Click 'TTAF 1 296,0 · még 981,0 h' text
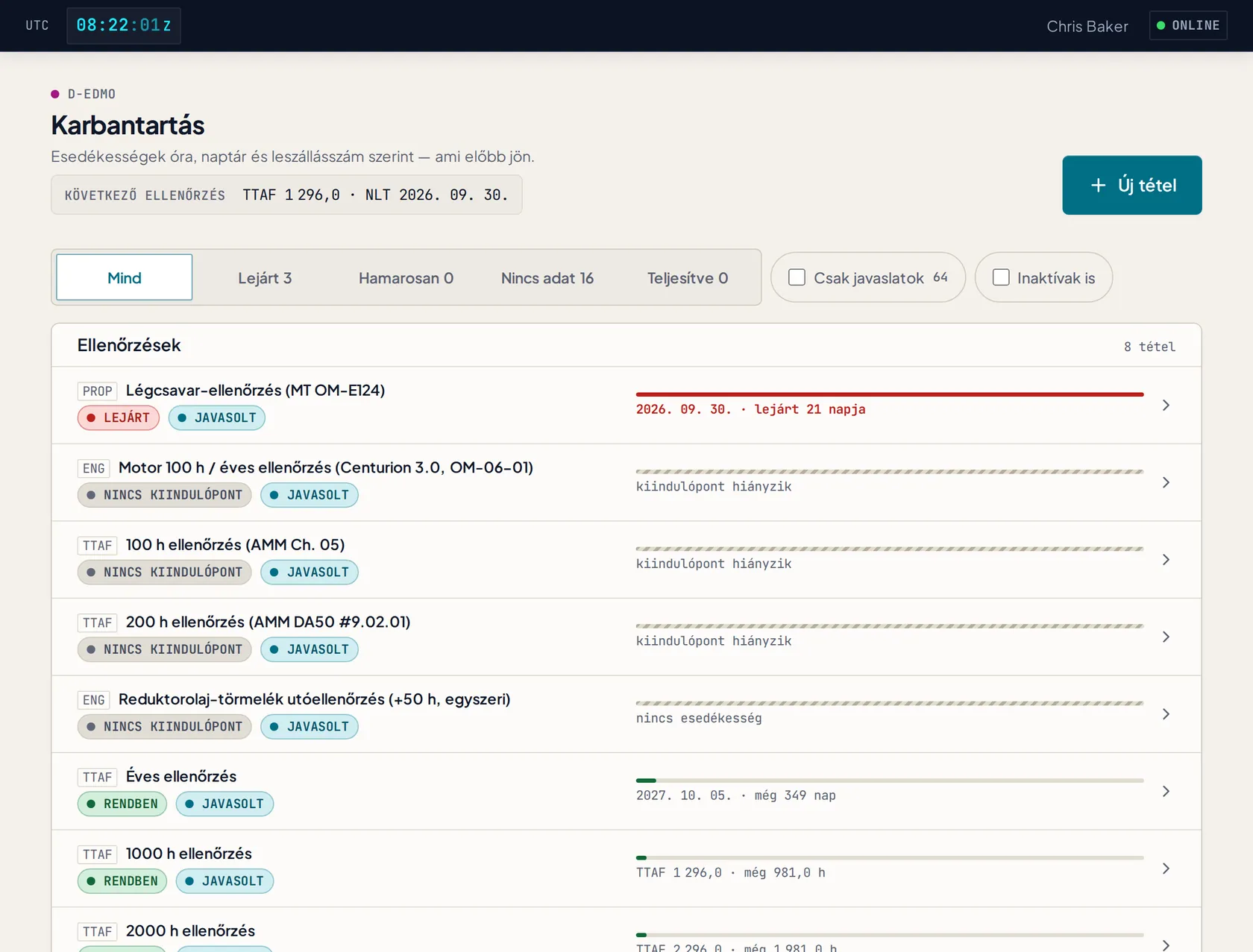This screenshot has height=952, width=1253. (730, 872)
